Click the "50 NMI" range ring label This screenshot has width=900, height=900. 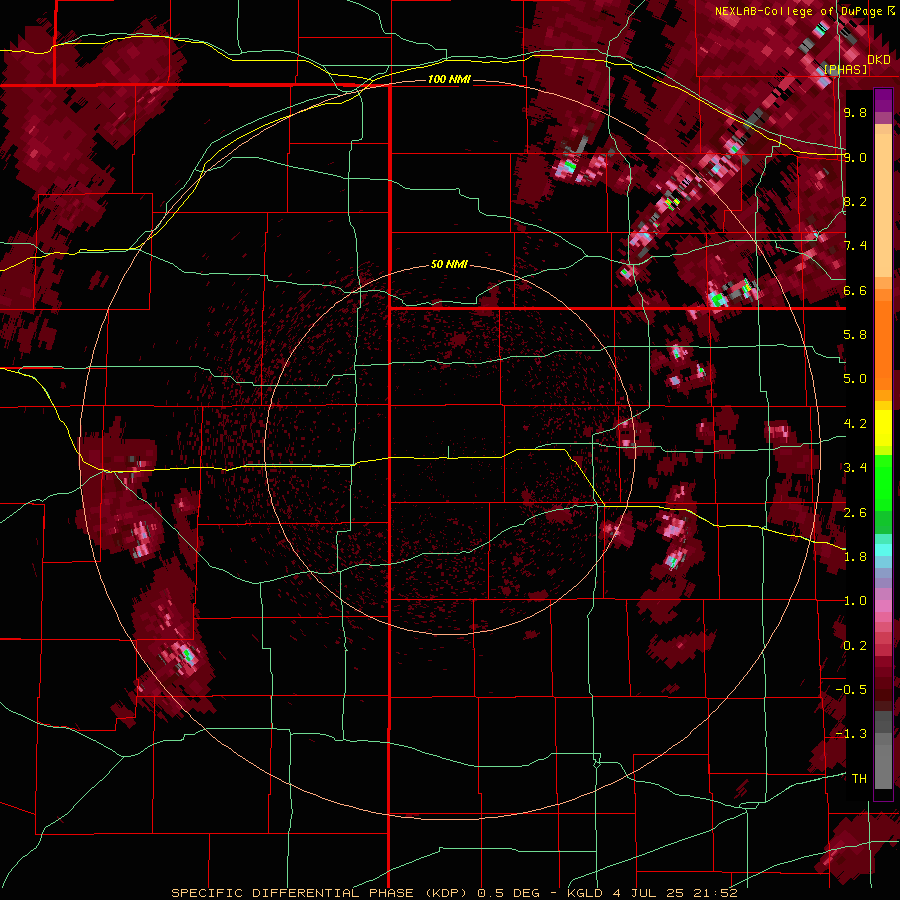449,265
